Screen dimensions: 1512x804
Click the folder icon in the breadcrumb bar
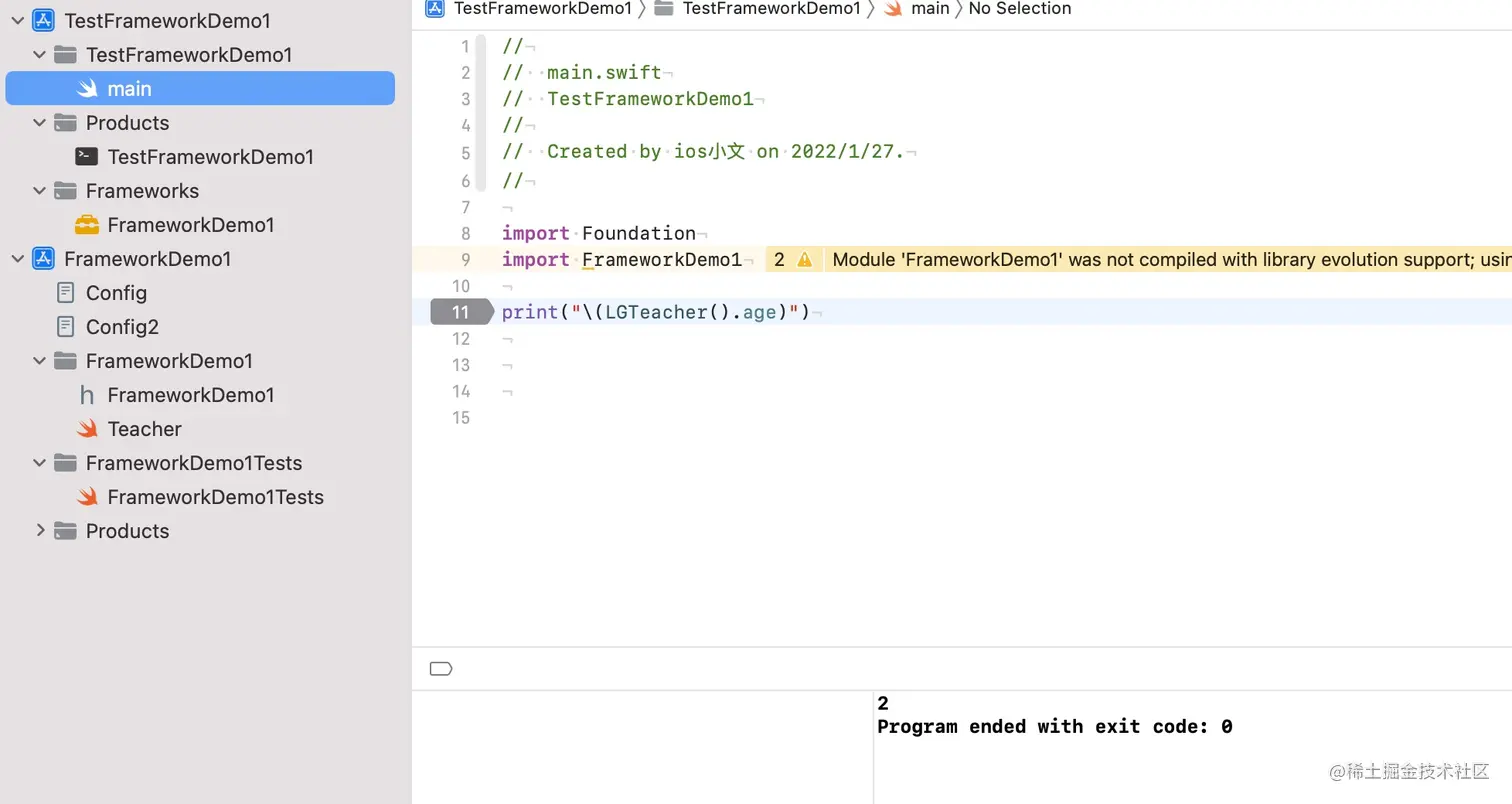663,9
